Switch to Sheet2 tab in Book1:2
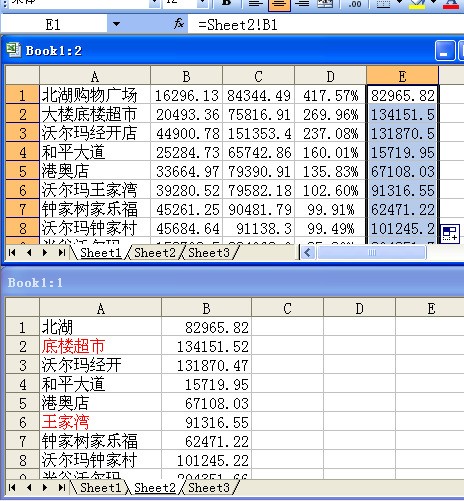Viewport: 464px width, 501px height. point(155,253)
